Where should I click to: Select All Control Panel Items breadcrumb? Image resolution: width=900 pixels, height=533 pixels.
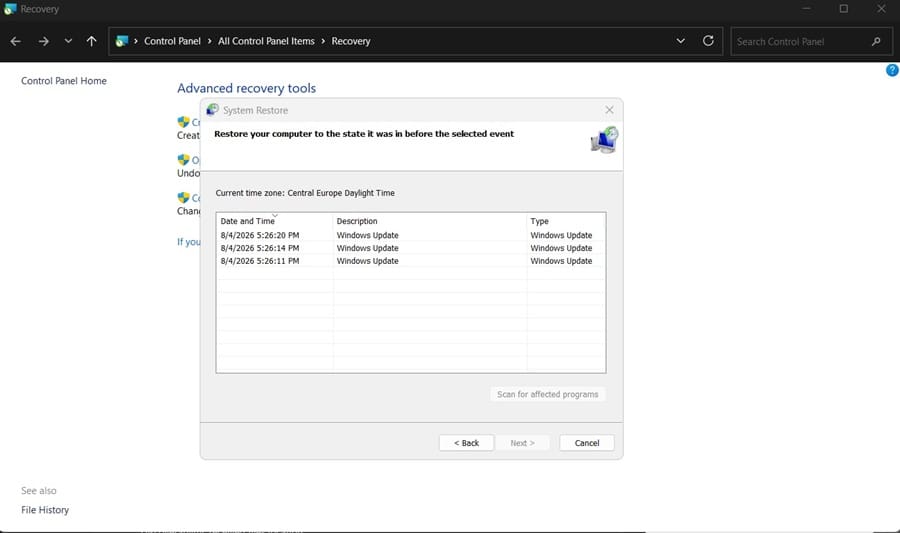tap(266, 41)
